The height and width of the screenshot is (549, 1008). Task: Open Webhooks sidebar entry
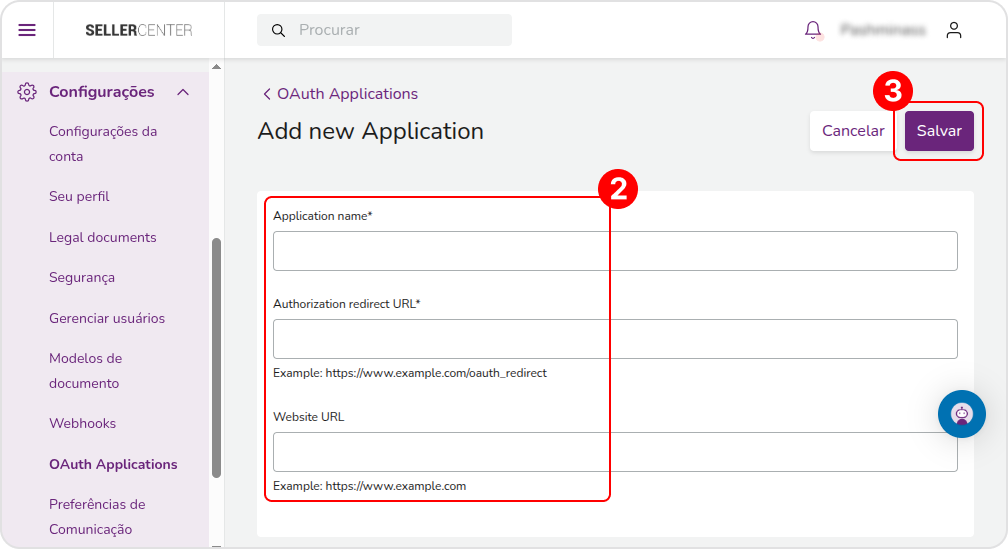[82, 423]
